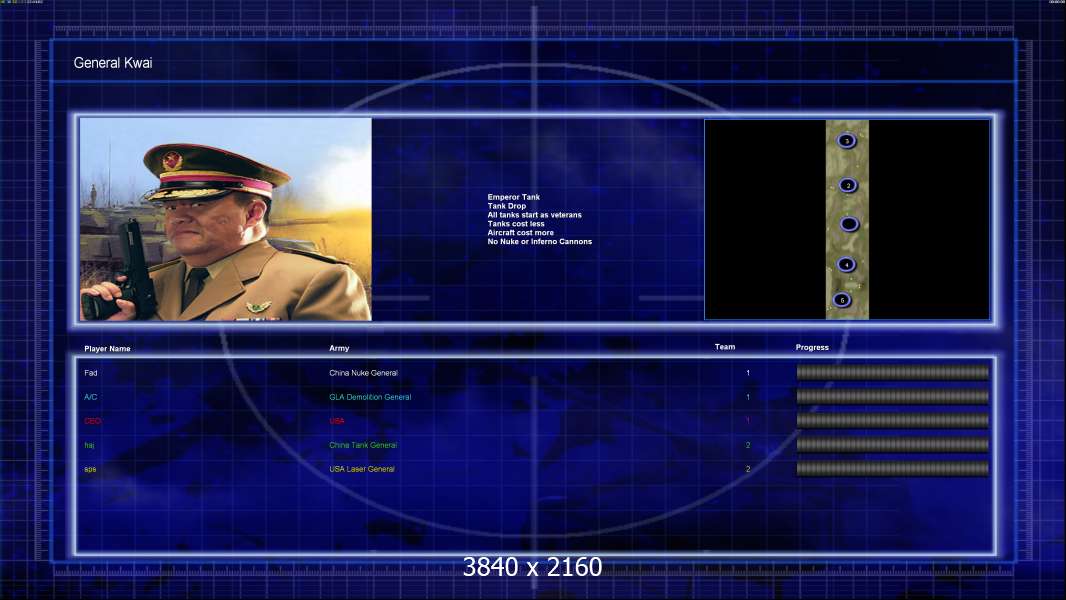Click the map preview terrain strip
The height and width of the screenshot is (600, 1066).
tap(847, 219)
